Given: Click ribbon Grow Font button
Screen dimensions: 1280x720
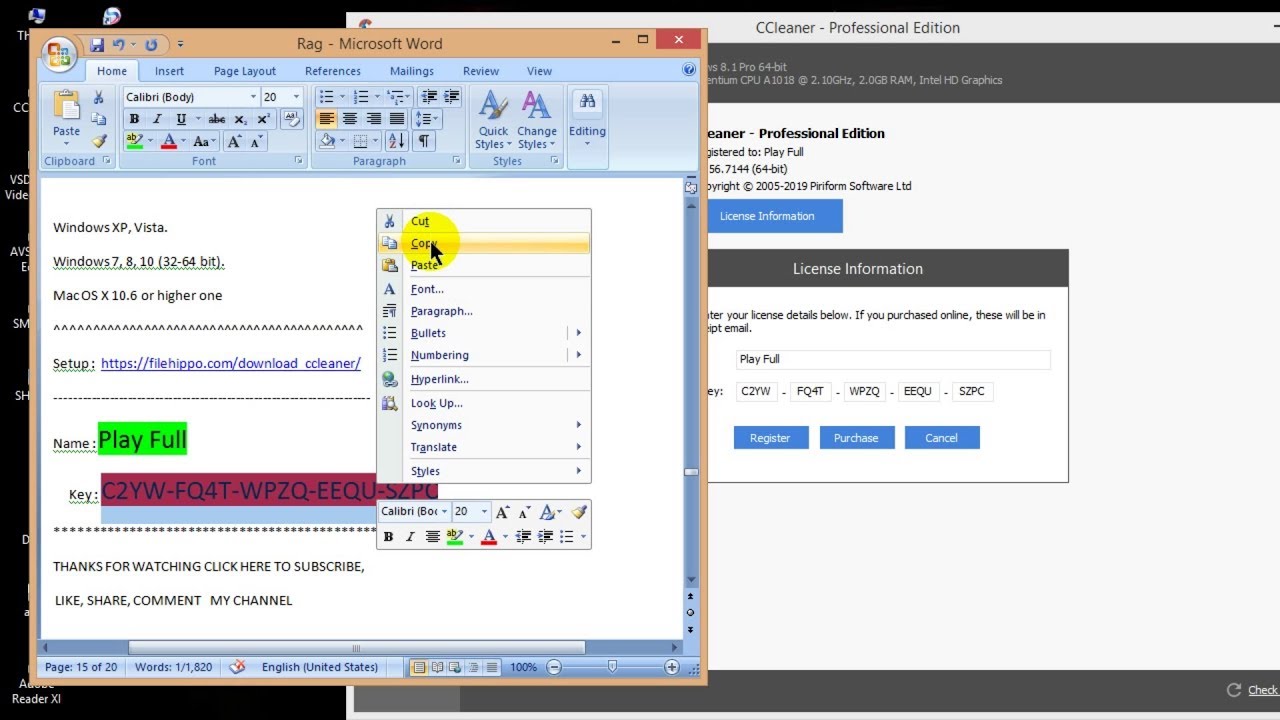Looking at the screenshot, I should pyautogui.click(x=235, y=142).
